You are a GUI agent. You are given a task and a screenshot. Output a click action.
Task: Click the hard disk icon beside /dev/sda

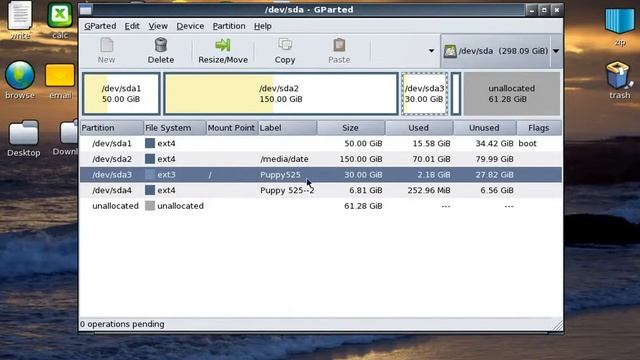point(450,51)
